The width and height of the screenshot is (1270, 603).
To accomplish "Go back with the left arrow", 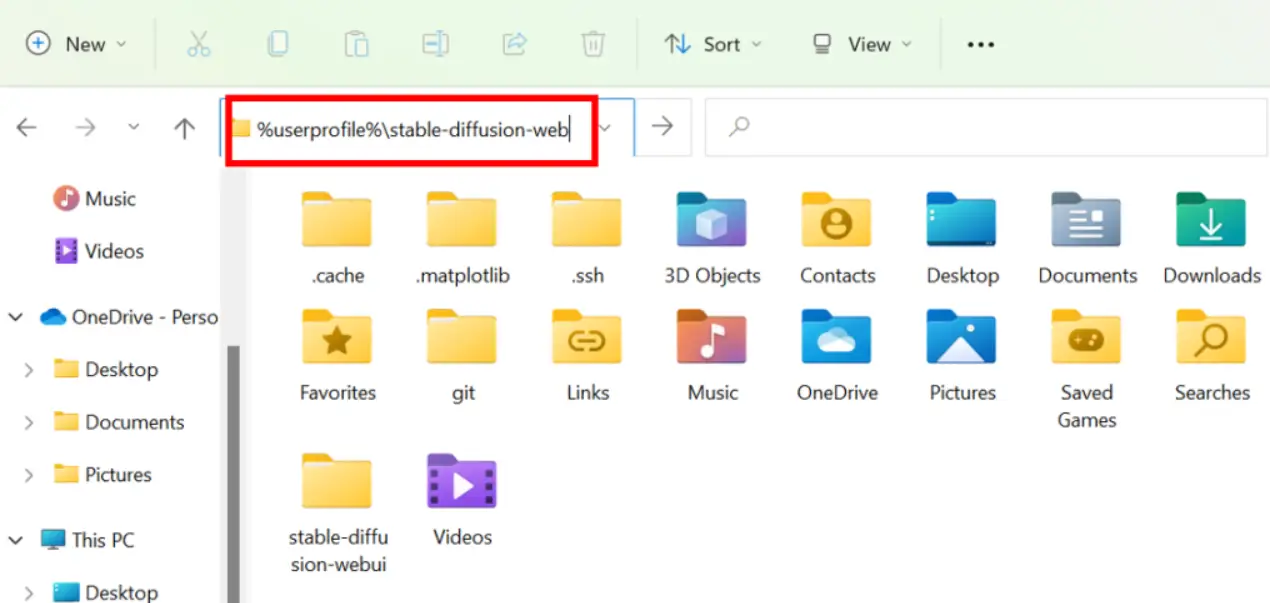I will point(27,127).
